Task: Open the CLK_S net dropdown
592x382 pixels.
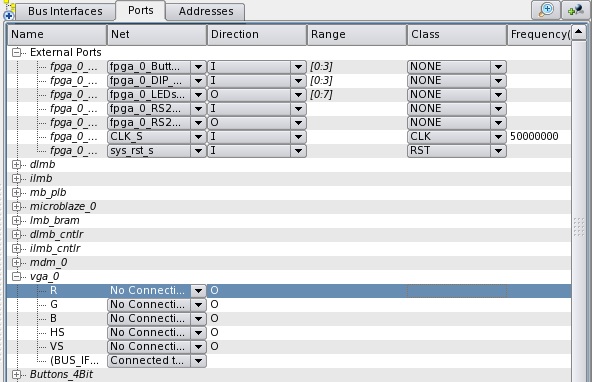Action: [198, 137]
